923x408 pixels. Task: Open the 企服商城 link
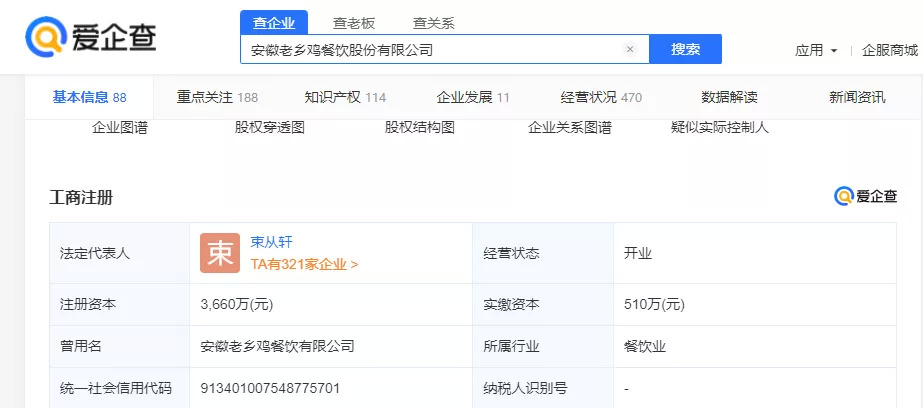(x=889, y=50)
